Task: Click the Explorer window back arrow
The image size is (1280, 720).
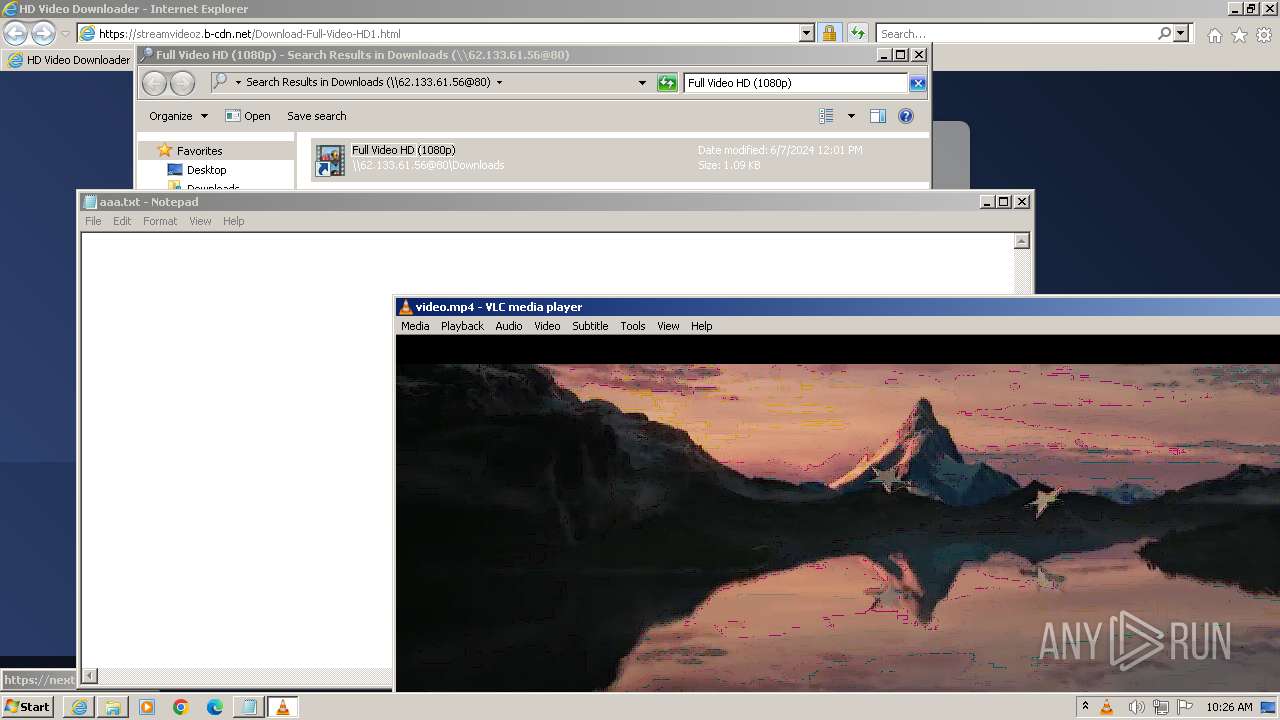Action: pos(154,83)
